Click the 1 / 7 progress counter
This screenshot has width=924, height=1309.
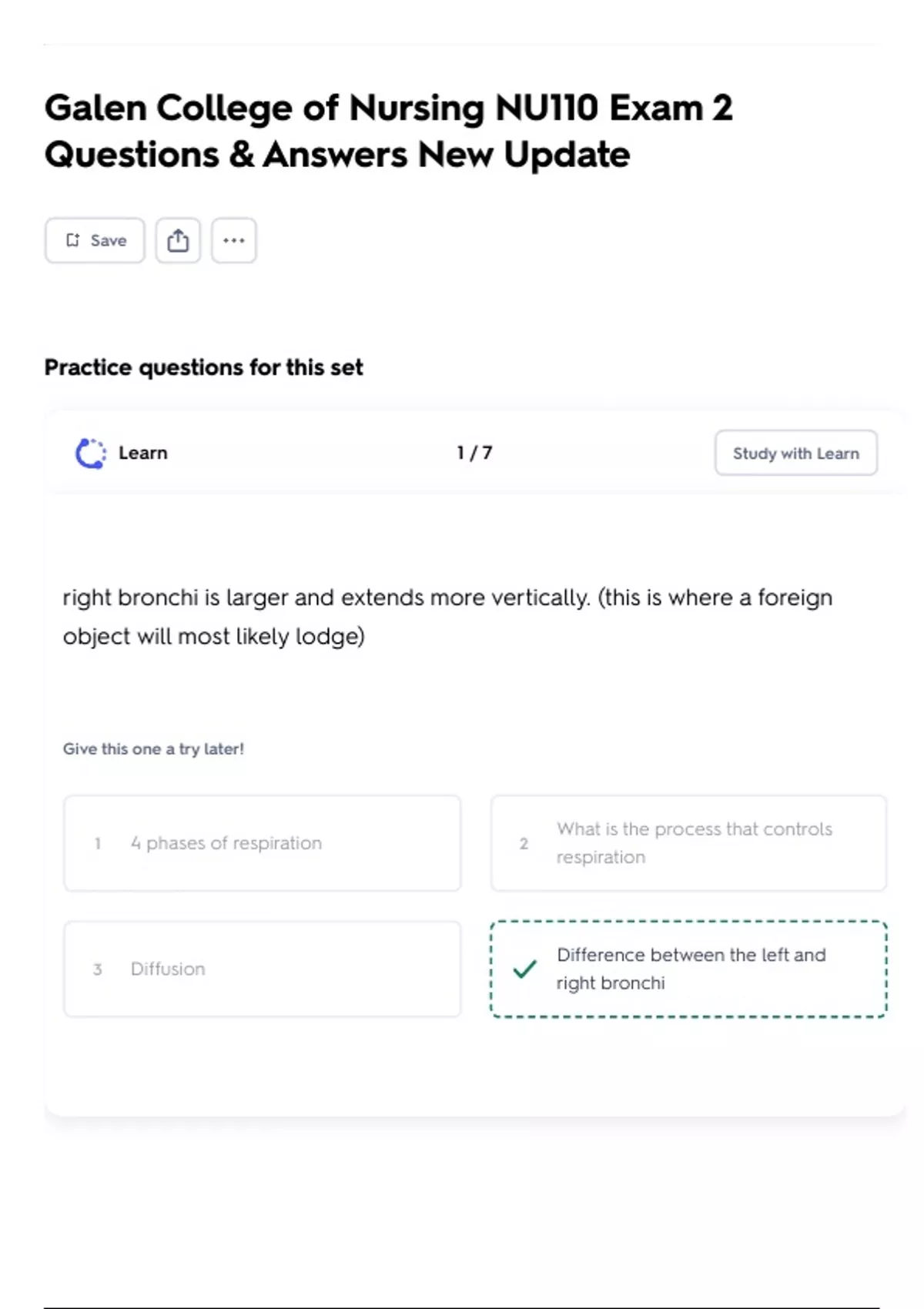click(x=474, y=453)
